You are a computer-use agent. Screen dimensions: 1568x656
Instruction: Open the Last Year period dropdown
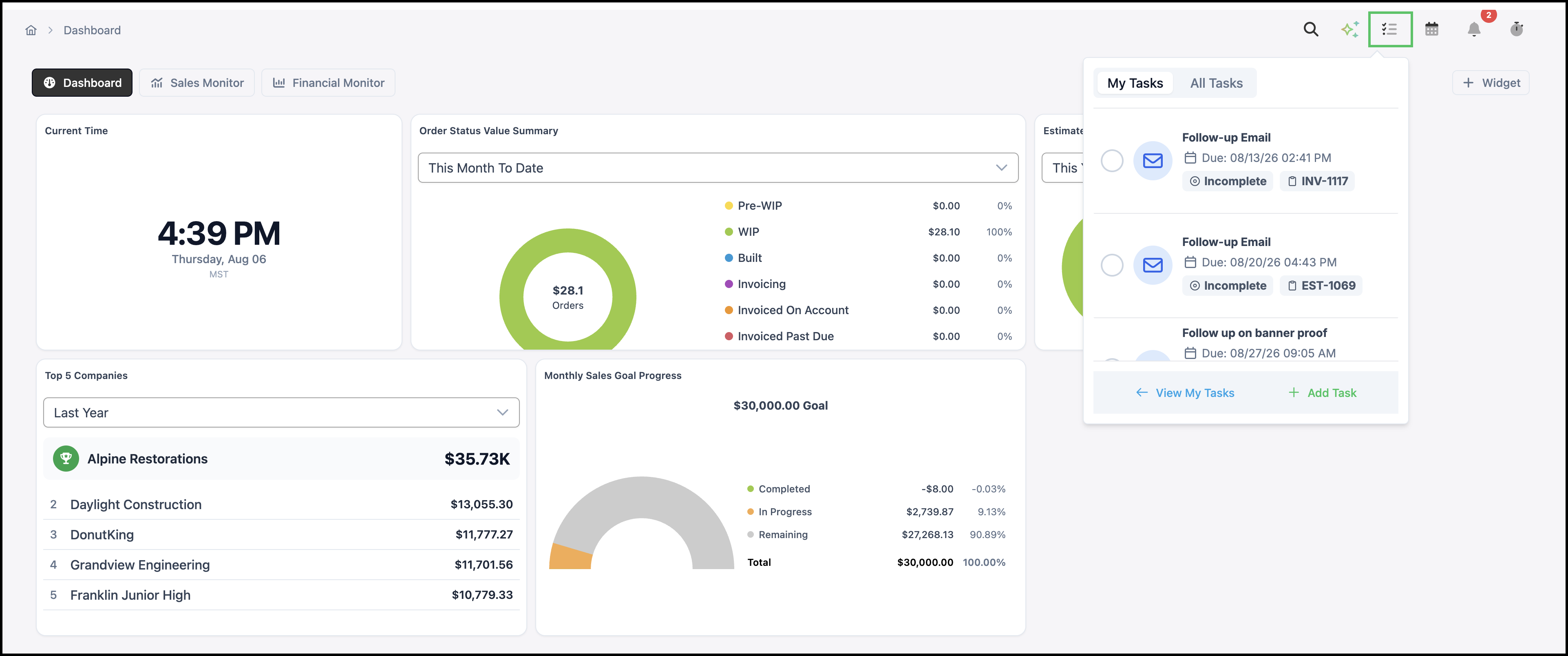pyautogui.click(x=281, y=412)
